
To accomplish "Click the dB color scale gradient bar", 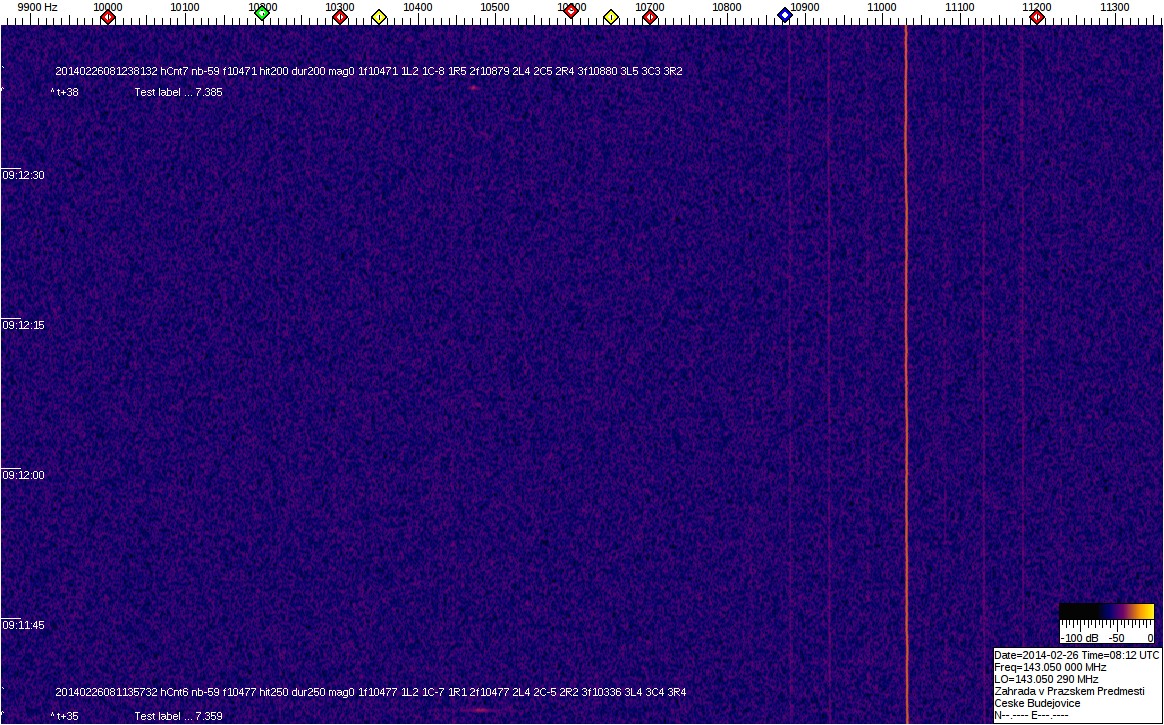I will point(1107,613).
